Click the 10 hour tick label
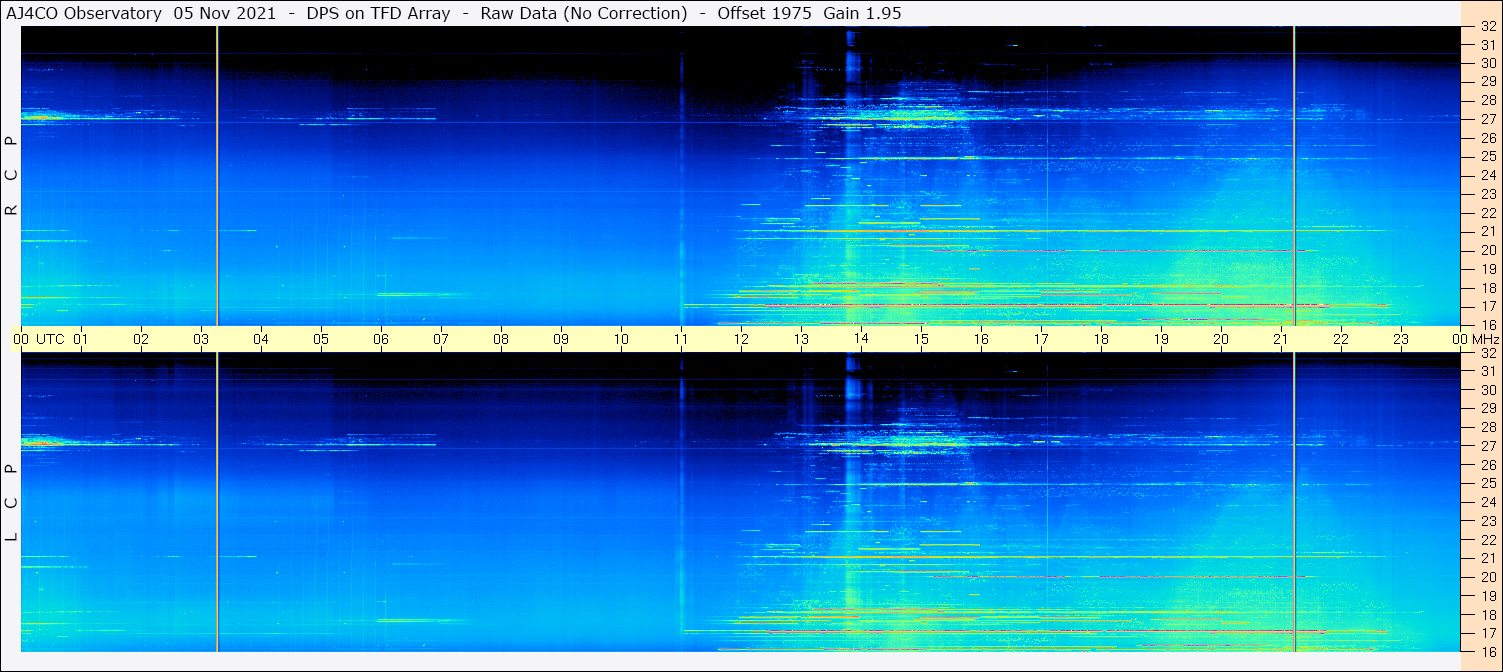 [x=621, y=339]
